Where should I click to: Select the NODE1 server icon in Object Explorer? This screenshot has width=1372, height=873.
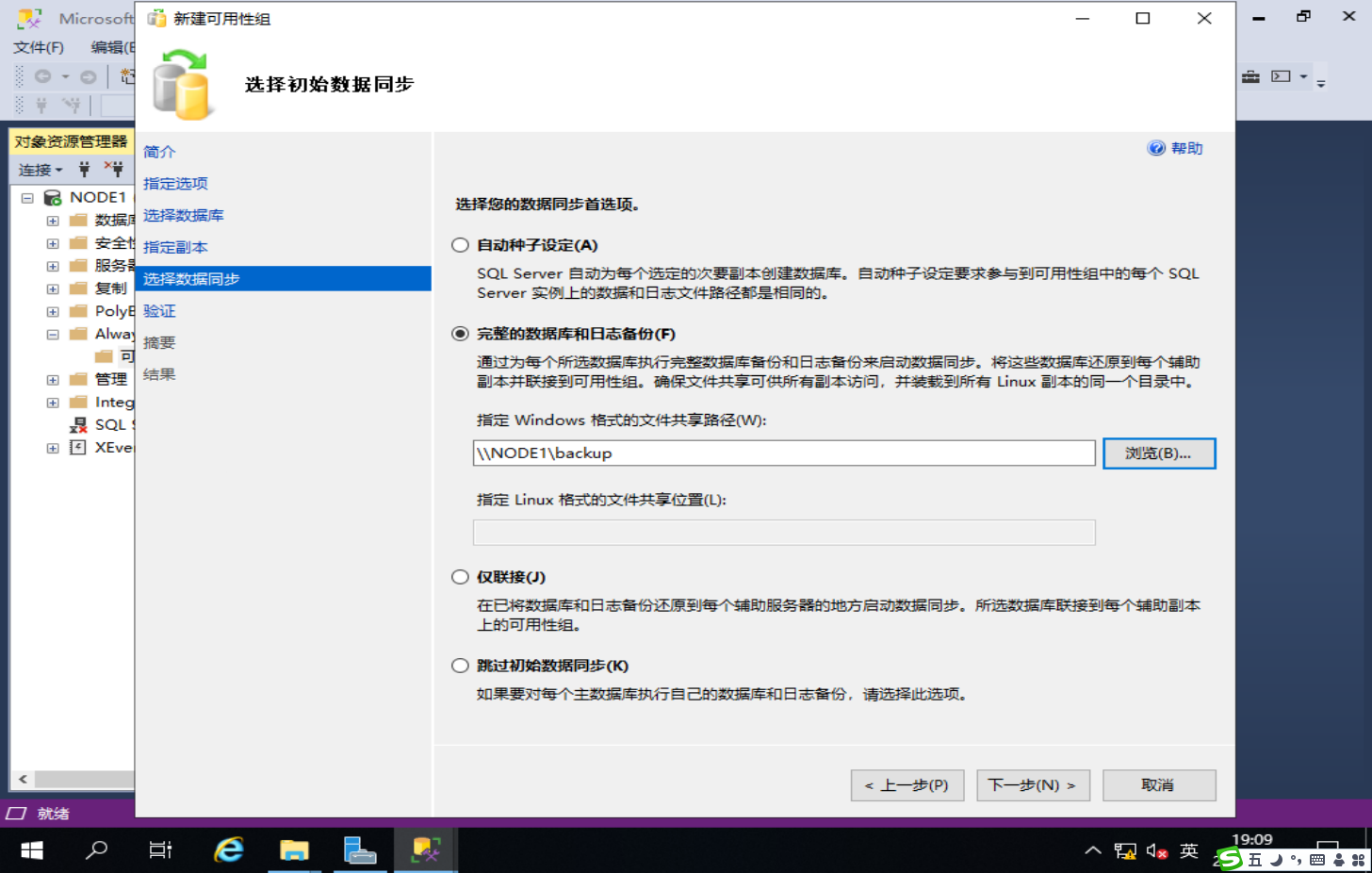click(53, 197)
